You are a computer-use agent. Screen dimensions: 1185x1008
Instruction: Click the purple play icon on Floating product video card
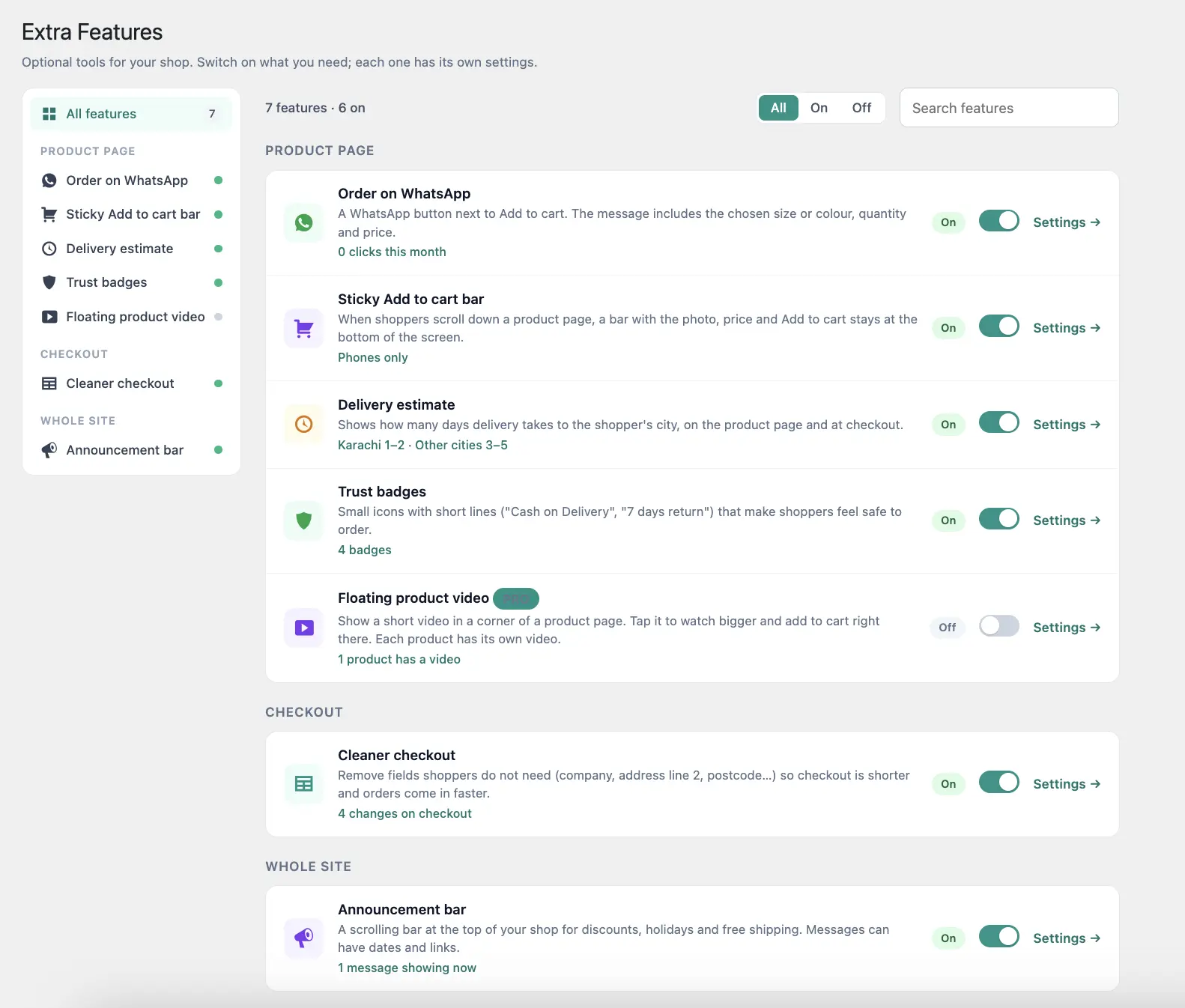pos(304,628)
